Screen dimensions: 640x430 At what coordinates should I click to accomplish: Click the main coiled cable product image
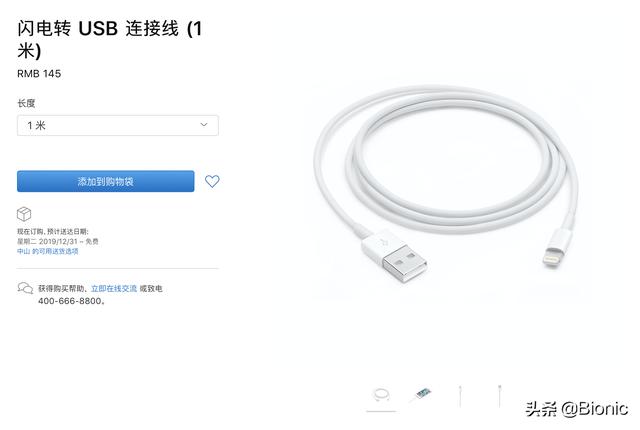pos(446,184)
